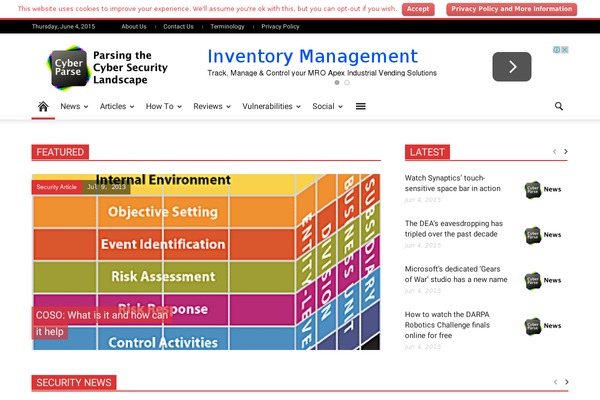Show next Security News items arrow
Screen dimensions: 600x400
click(567, 382)
